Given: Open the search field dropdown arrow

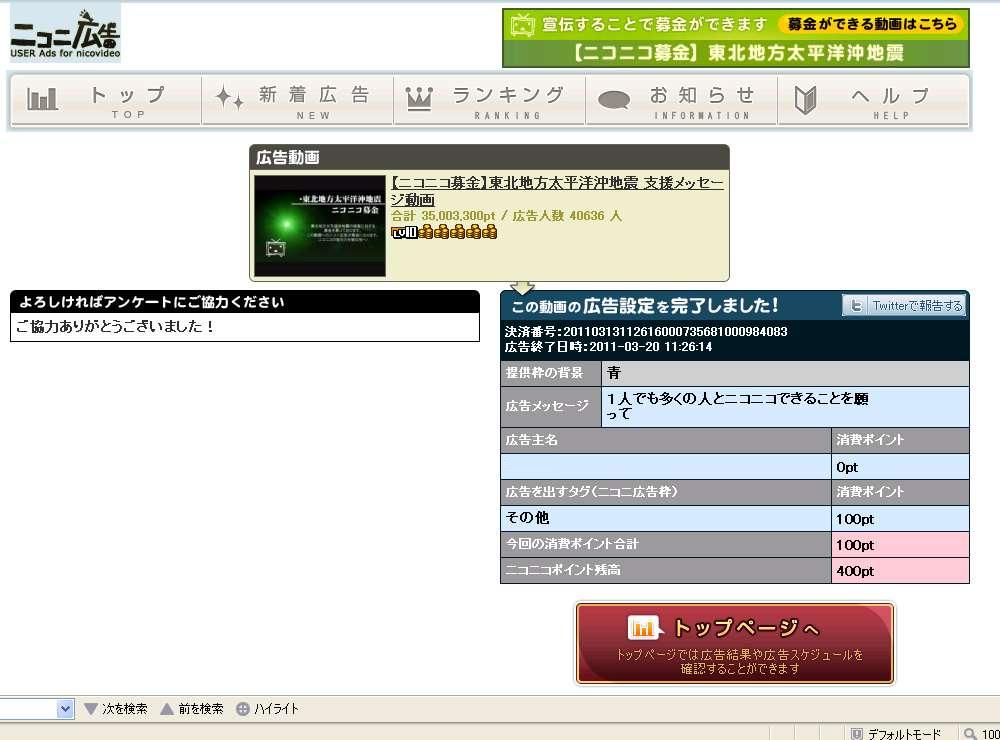Looking at the screenshot, I should click(x=65, y=709).
